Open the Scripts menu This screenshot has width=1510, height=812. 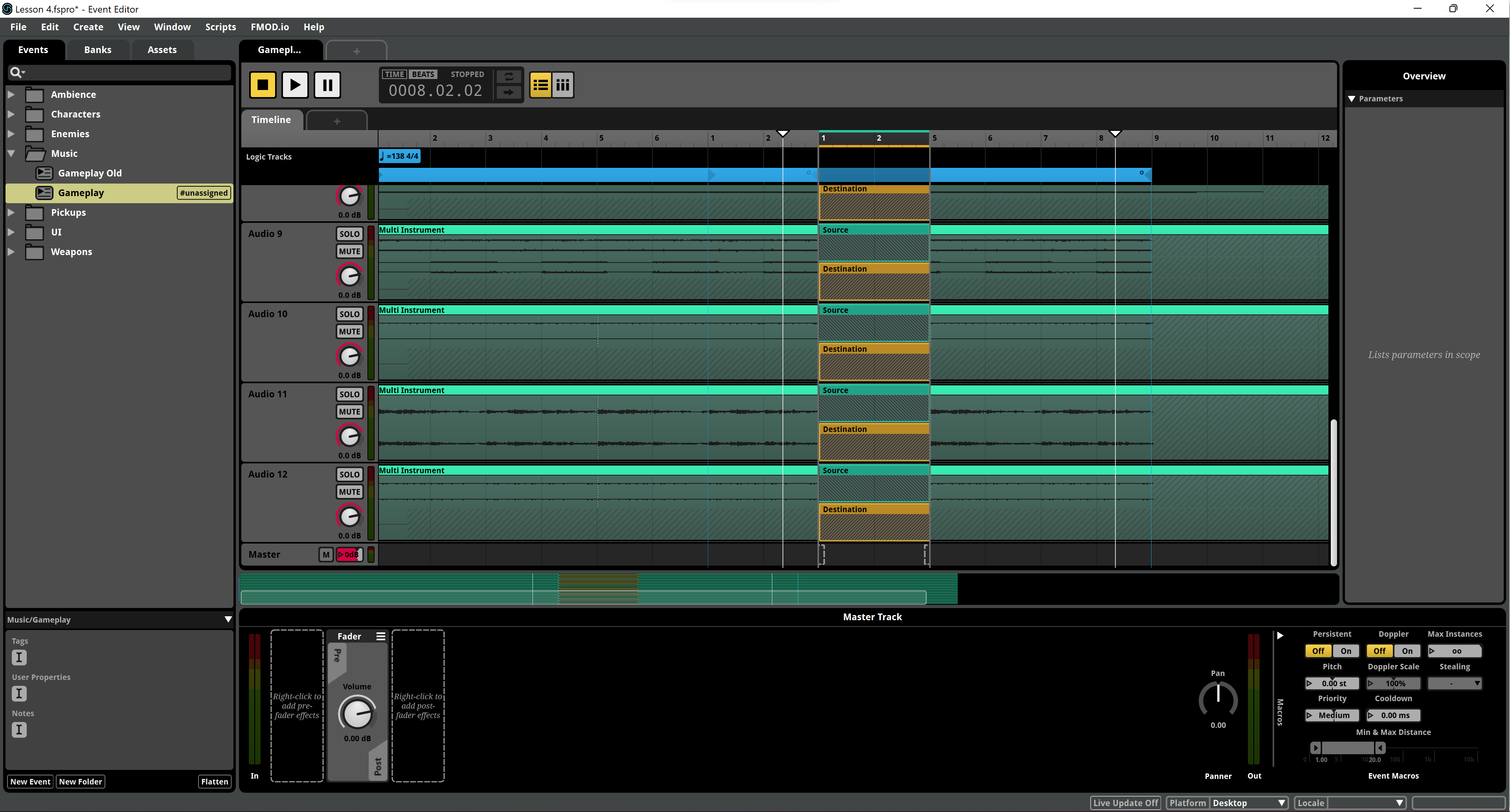coord(220,27)
